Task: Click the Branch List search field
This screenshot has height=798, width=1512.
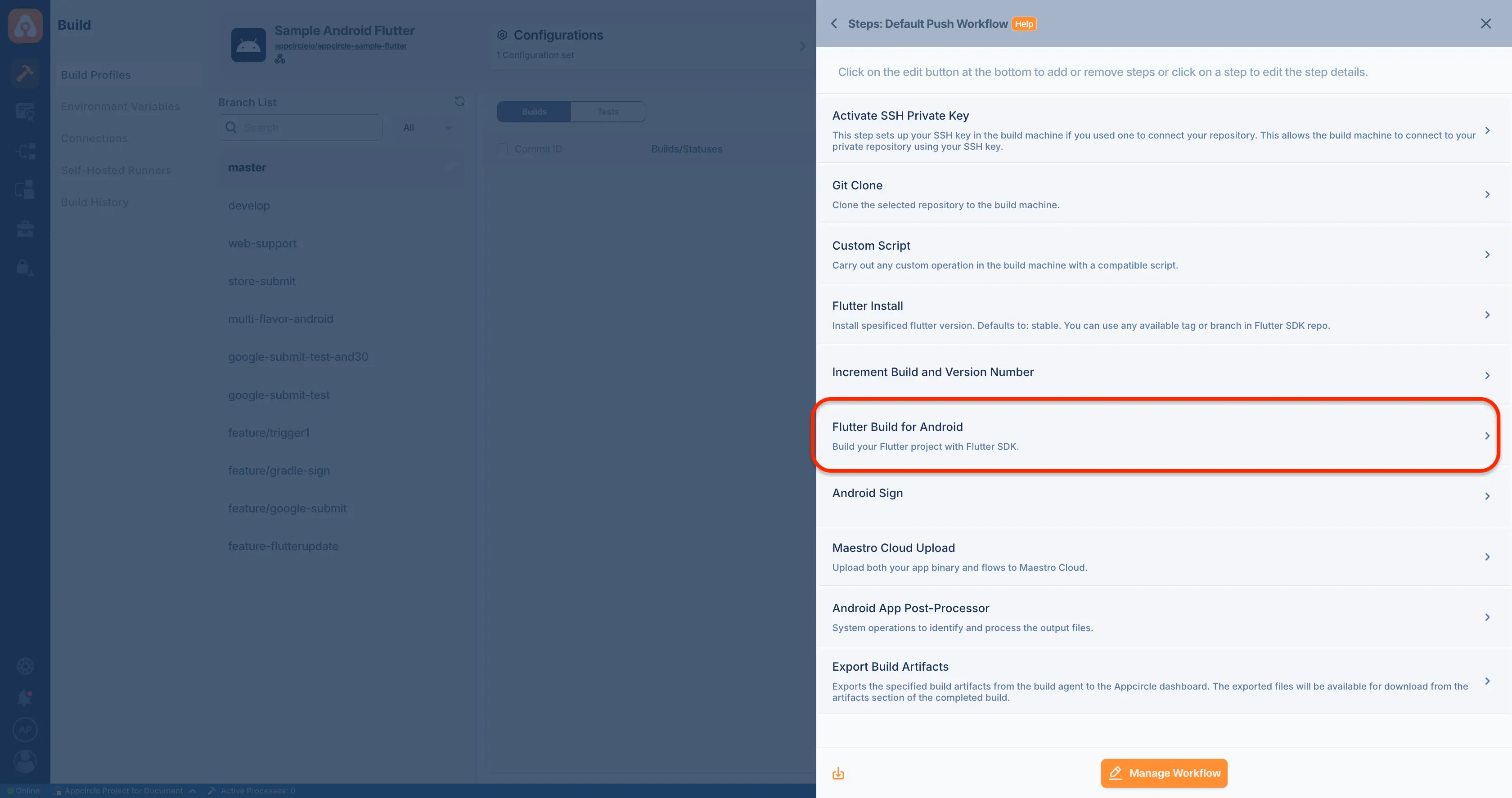Action: [301, 127]
